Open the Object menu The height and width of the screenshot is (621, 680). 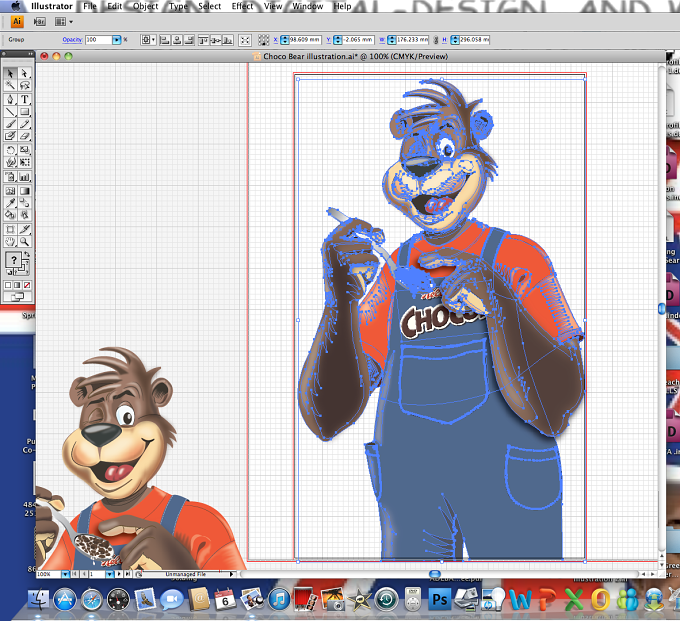click(145, 6)
